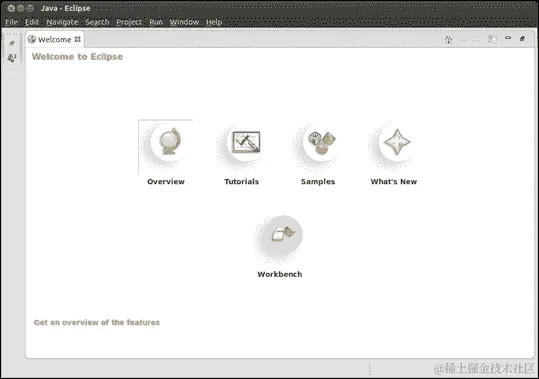Open the Project menu
This screenshot has height=379, width=539.
tap(129, 22)
